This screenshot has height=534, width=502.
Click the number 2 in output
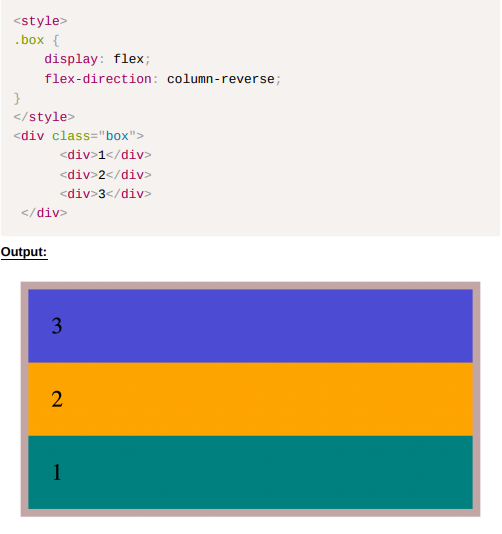coord(57,399)
